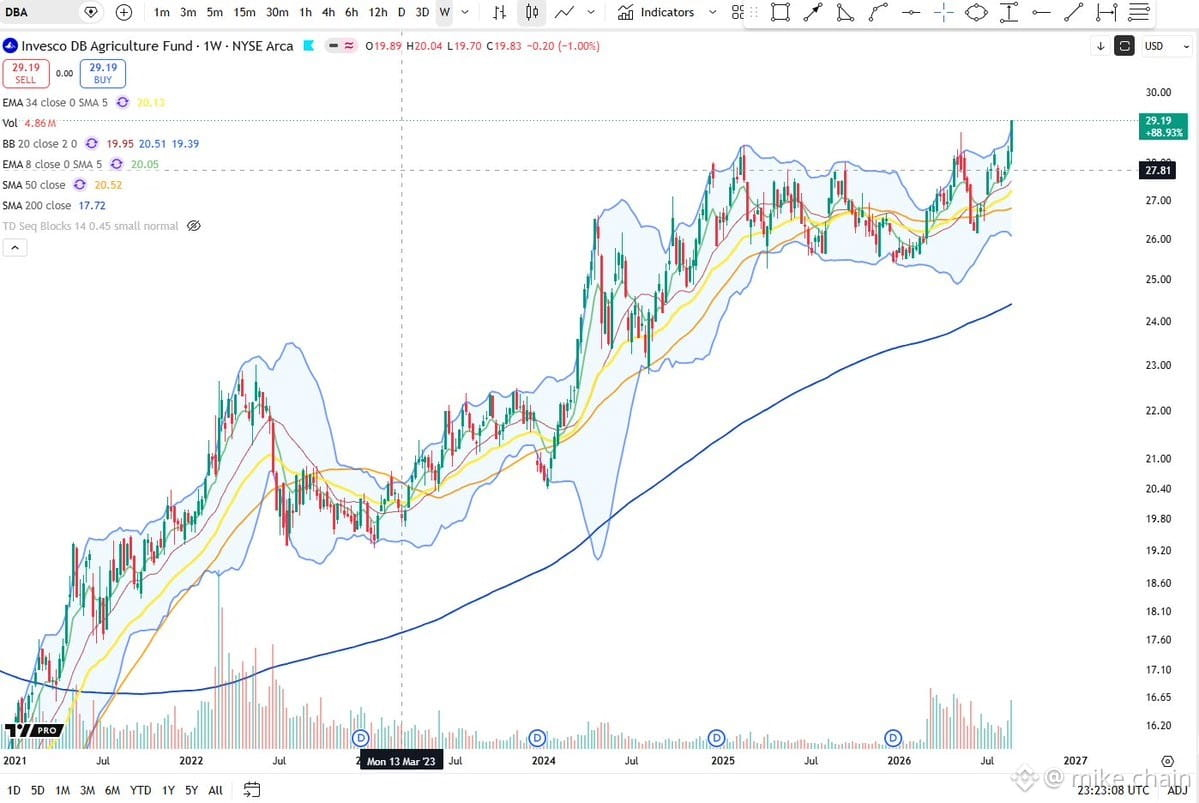Collapse the indicator legend chevron
The width and height of the screenshot is (1199, 803).
tap(15, 247)
